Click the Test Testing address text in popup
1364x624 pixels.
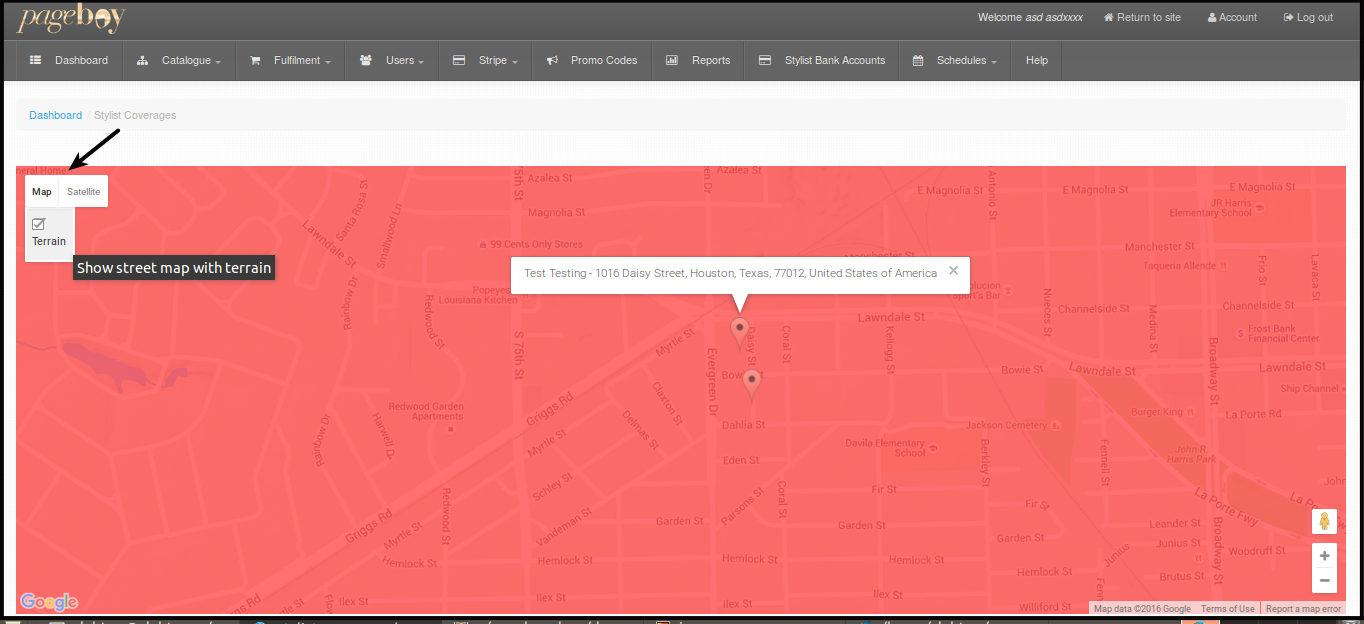731,273
